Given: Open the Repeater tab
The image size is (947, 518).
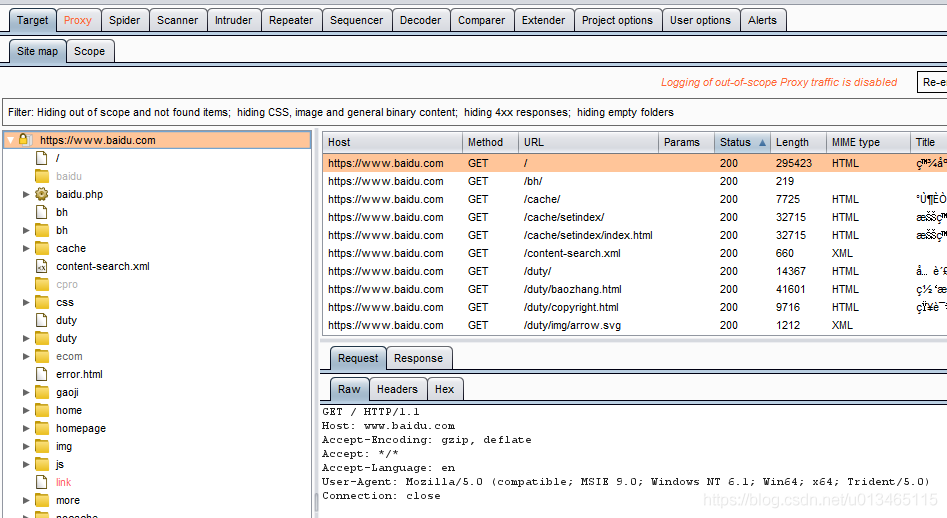Looking at the screenshot, I should [291, 20].
